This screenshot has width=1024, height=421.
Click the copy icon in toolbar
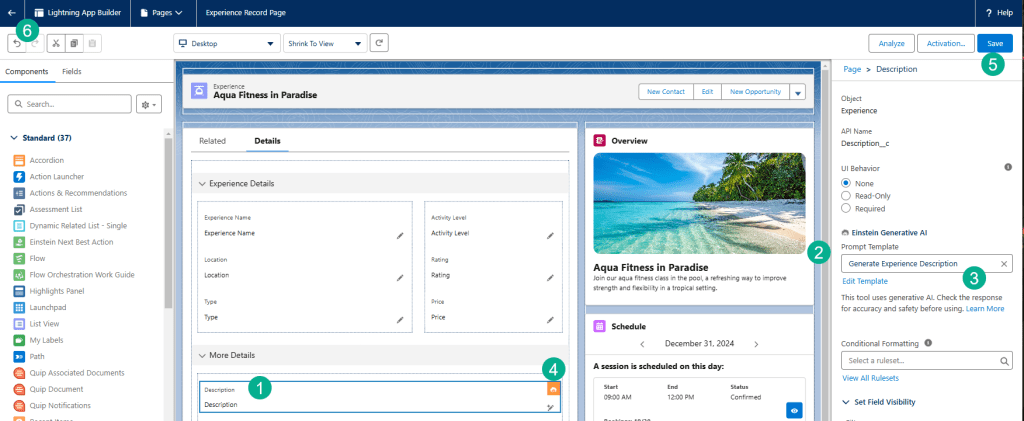74,44
